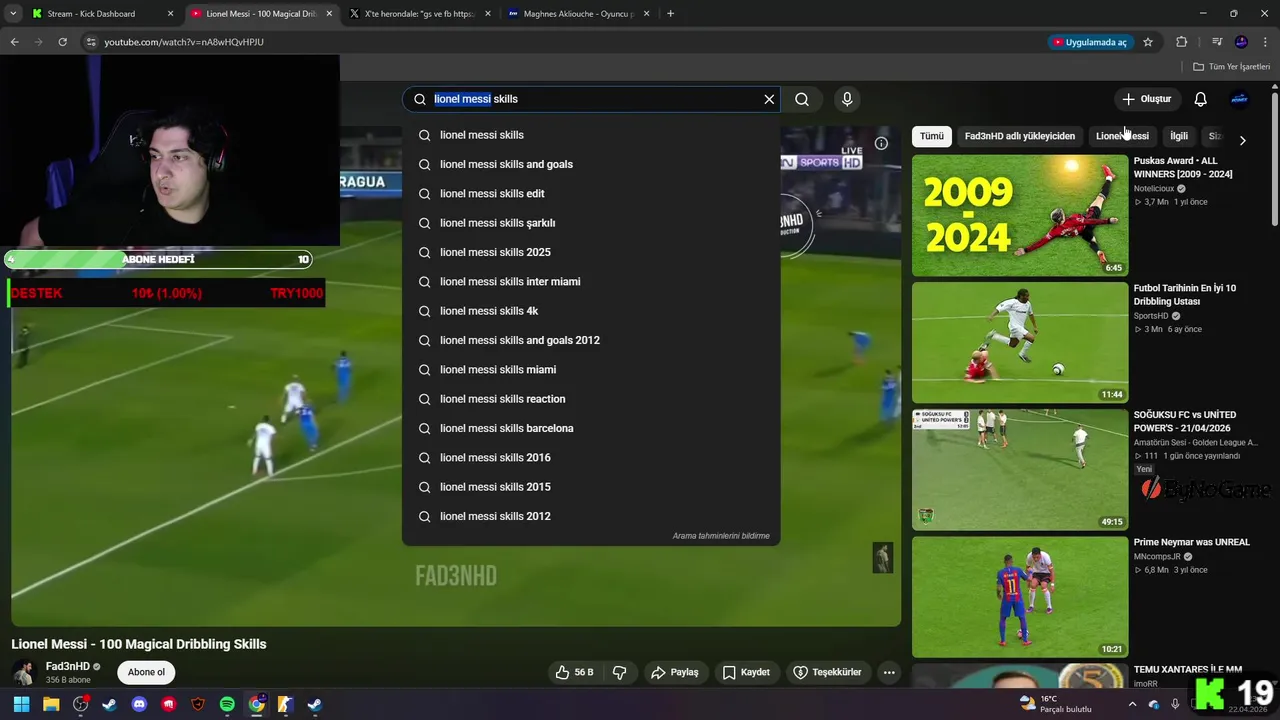Open a new browser tab
The image size is (1280, 720).
(670, 14)
